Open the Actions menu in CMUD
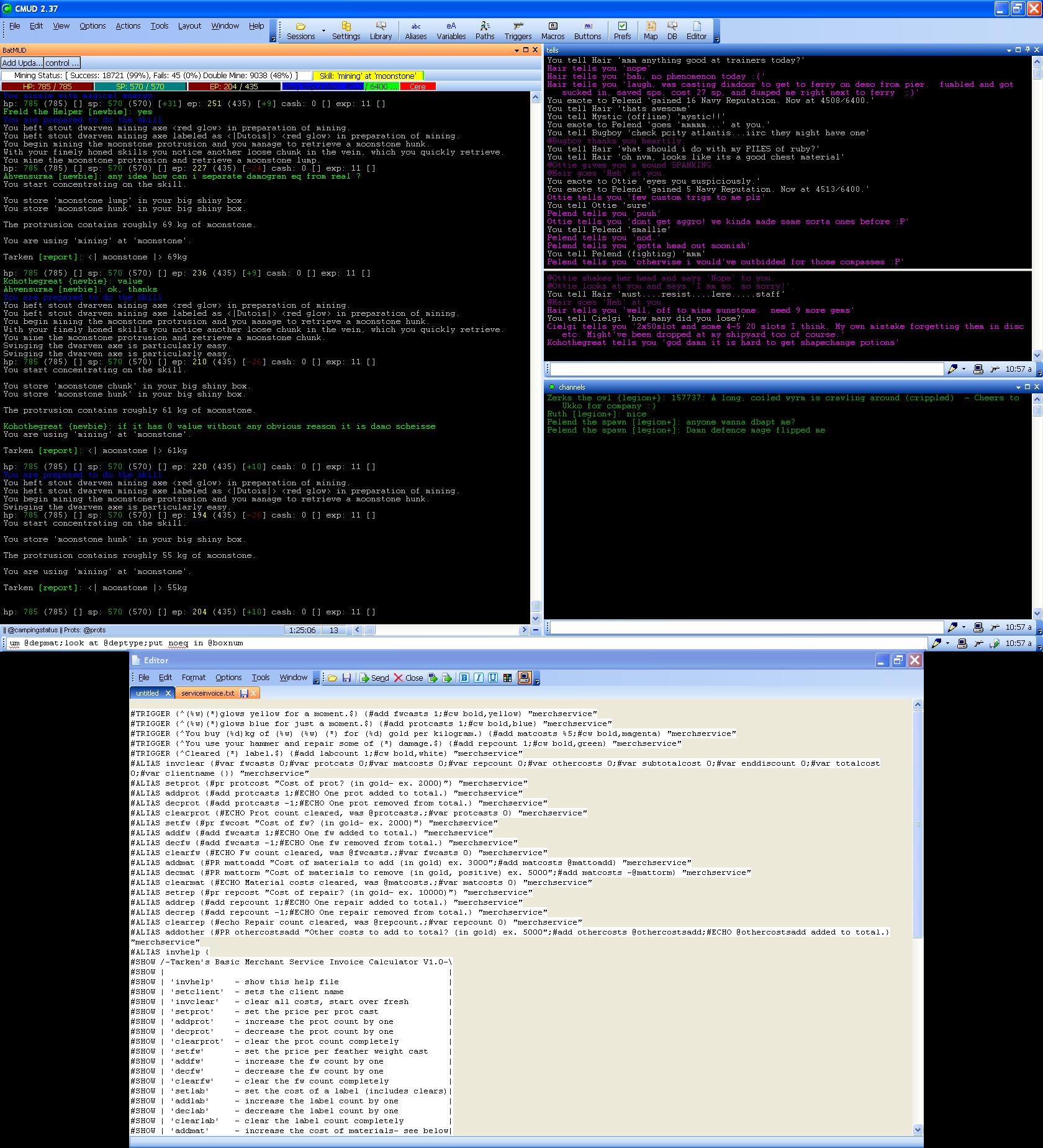This screenshot has width=1043, height=1148. pyautogui.click(x=128, y=26)
